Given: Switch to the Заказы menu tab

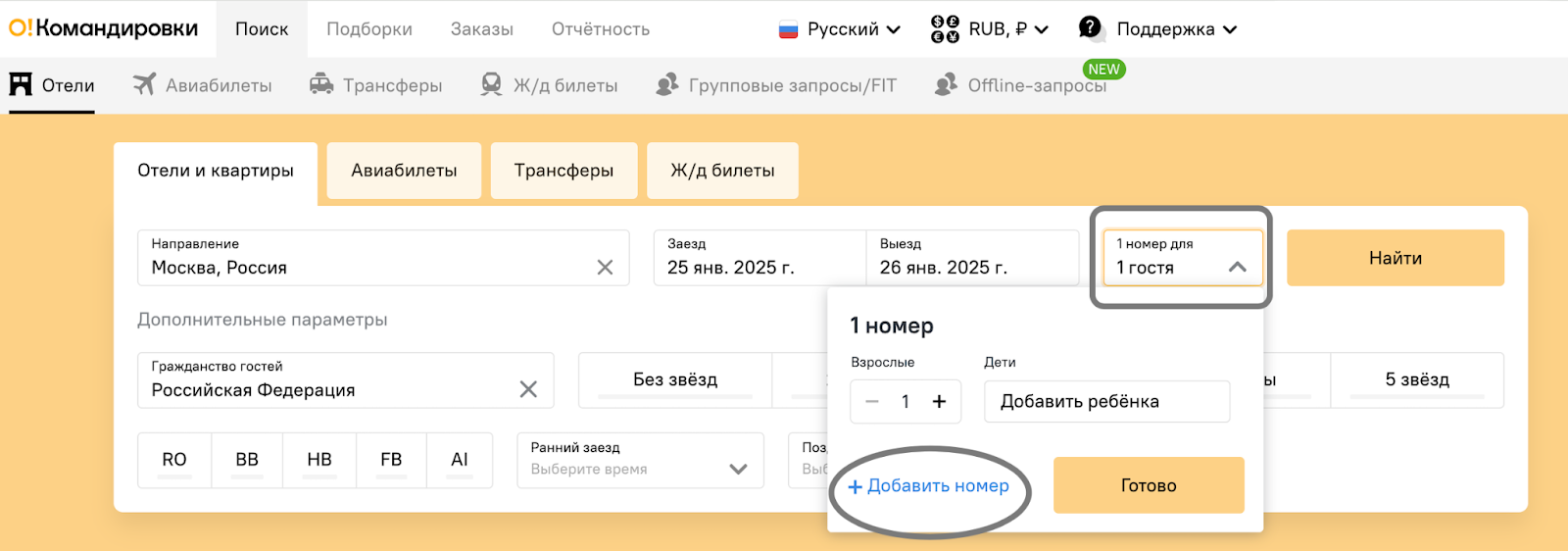Looking at the screenshot, I should coord(482,29).
